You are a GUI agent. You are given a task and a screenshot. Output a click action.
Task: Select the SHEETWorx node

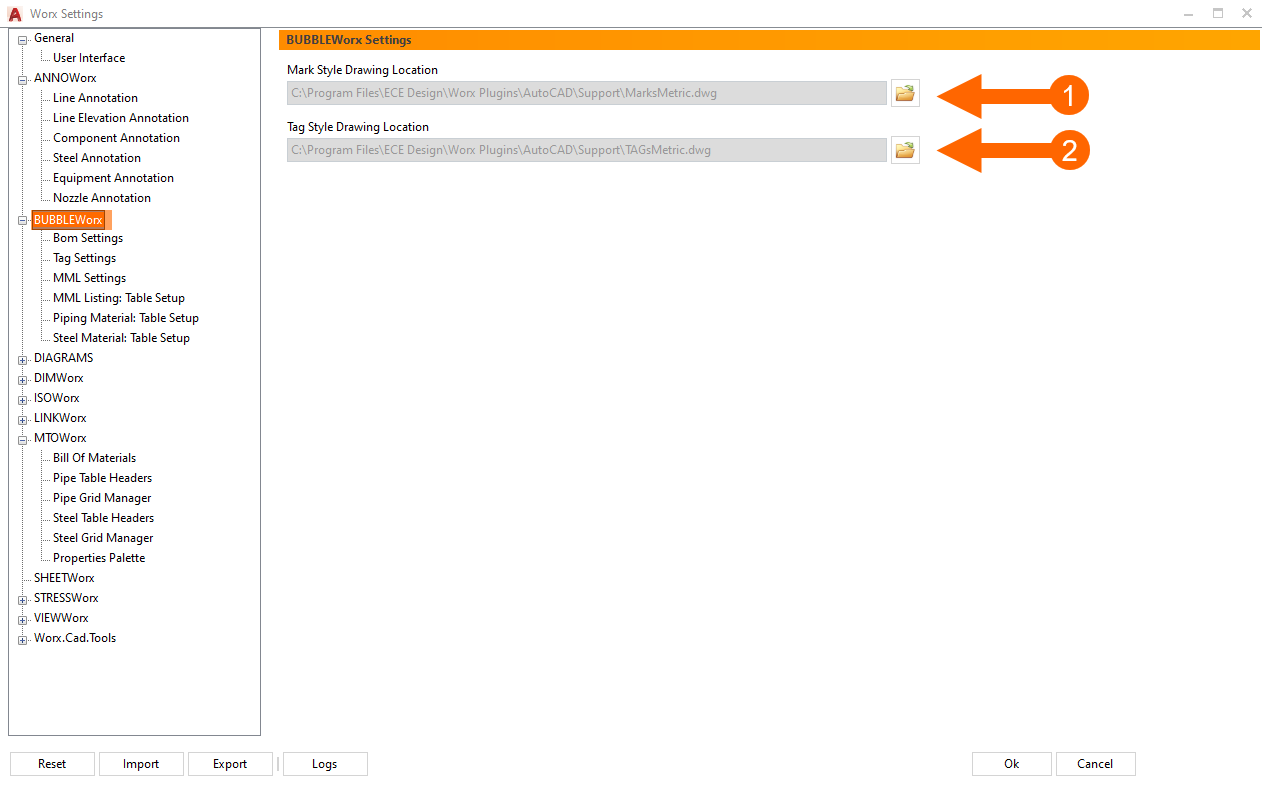(x=64, y=578)
